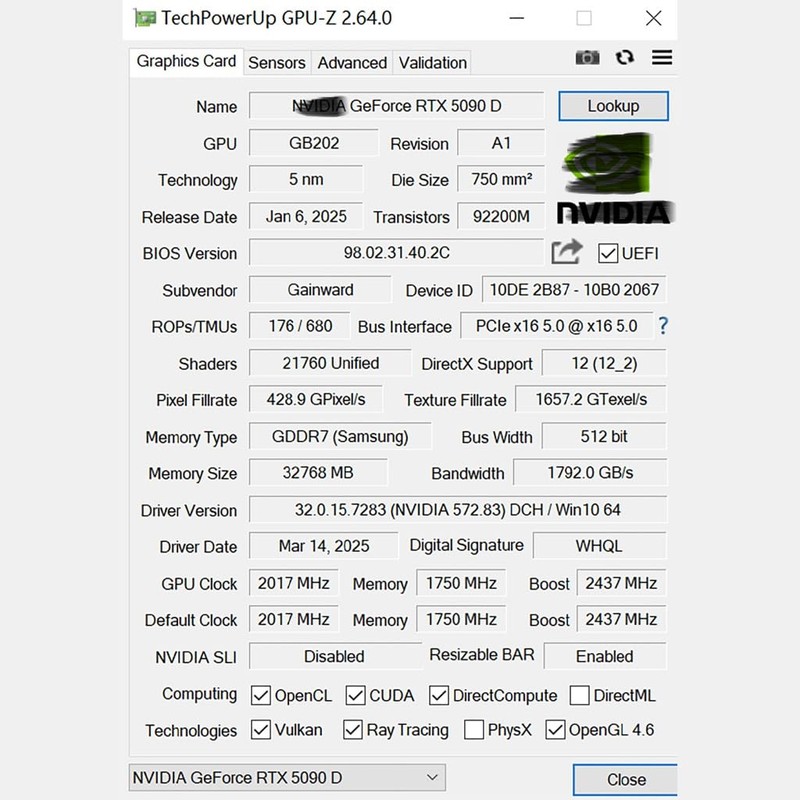The width and height of the screenshot is (800, 800).
Task: Click the Revision field A1
Action: [x=501, y=143]
